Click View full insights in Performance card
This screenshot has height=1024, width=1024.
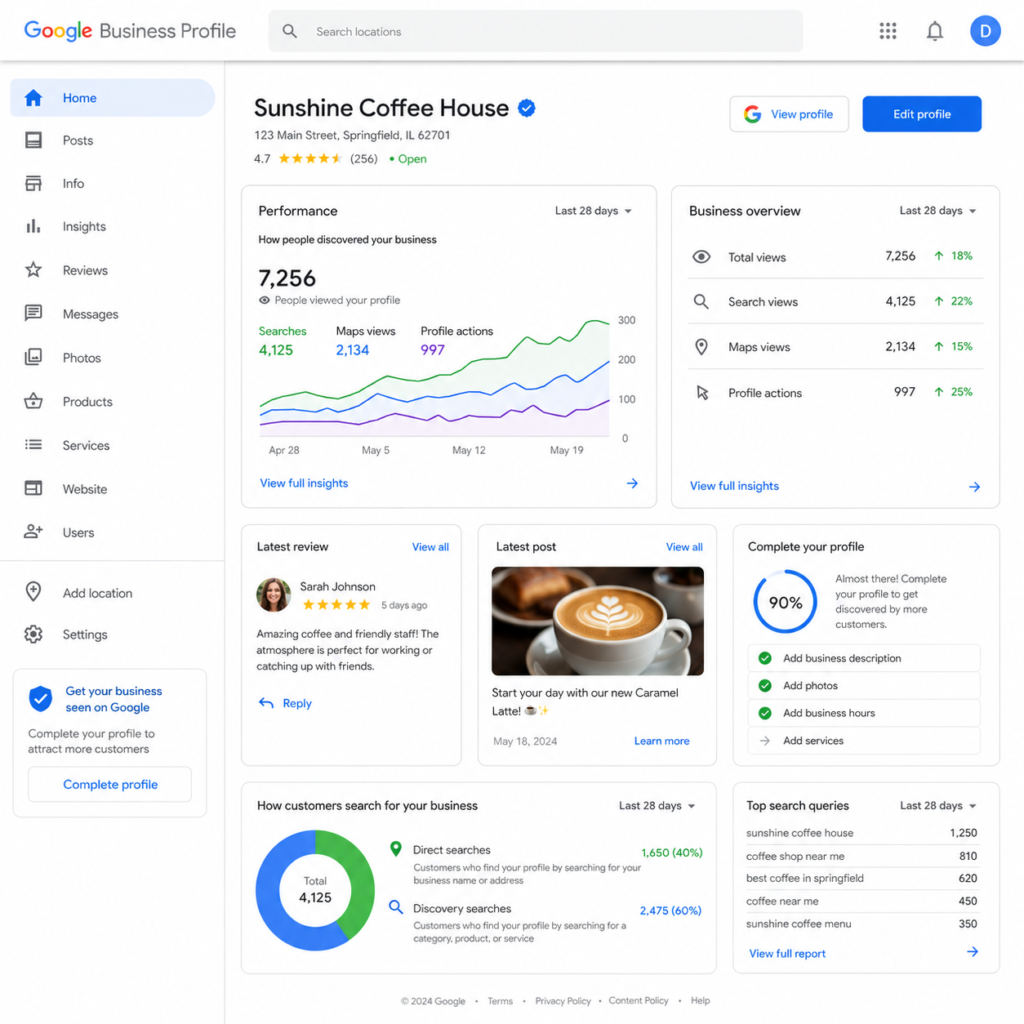(x=304, y=483)
